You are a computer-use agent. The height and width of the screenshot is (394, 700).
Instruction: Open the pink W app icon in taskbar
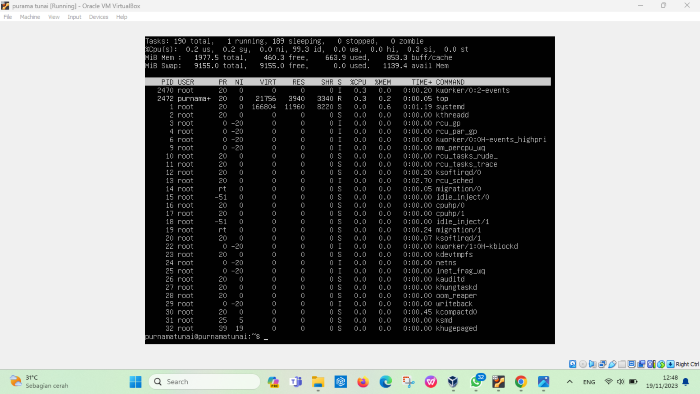tap(431, 382)
